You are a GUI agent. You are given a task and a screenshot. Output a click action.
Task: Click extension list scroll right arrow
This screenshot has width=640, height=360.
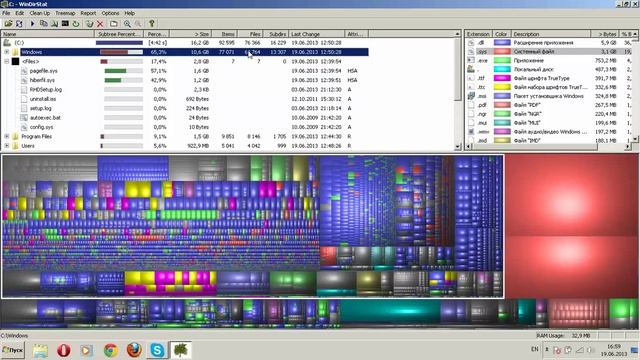pos(628,146)
